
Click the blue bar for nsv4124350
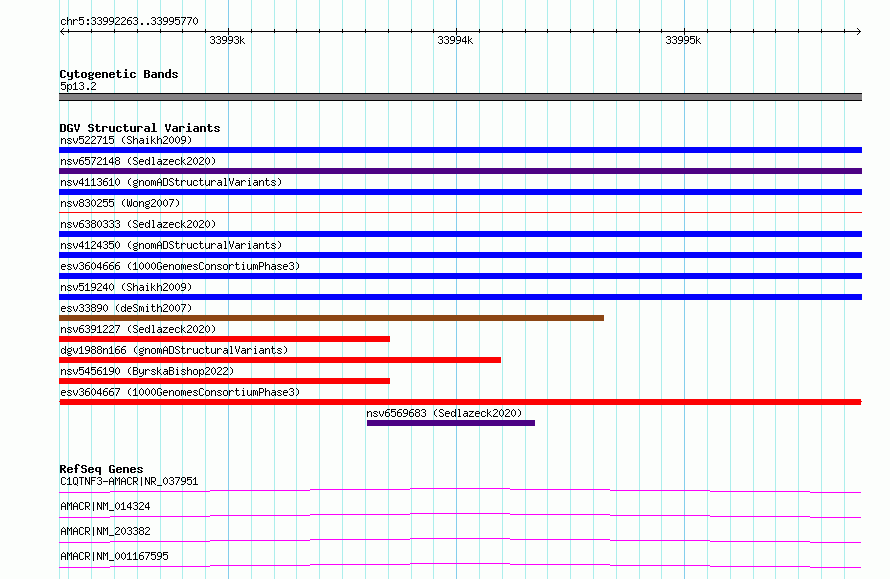pos(460,255)
